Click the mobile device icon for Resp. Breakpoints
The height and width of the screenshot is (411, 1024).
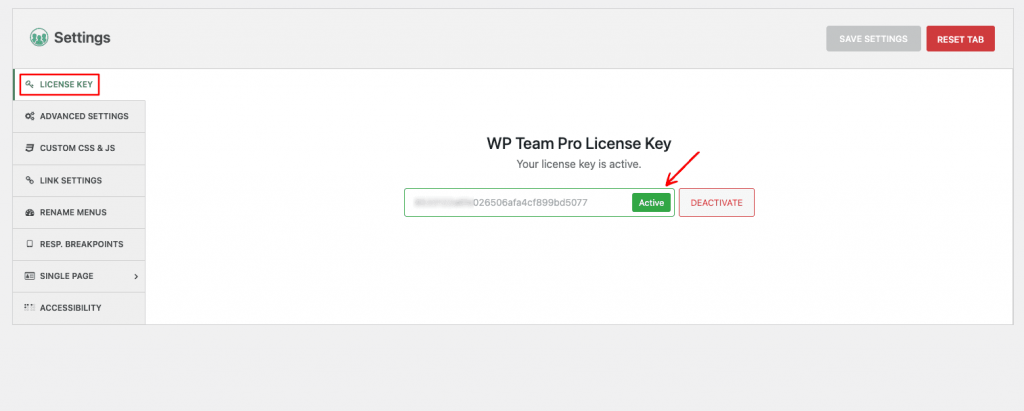(x=29, y=244)
